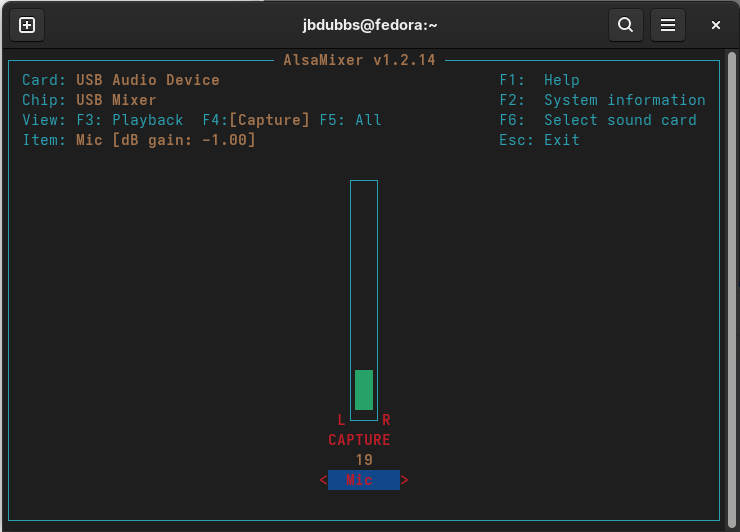Close the terminal window
The image size is (740, 532).
(716, 25)
